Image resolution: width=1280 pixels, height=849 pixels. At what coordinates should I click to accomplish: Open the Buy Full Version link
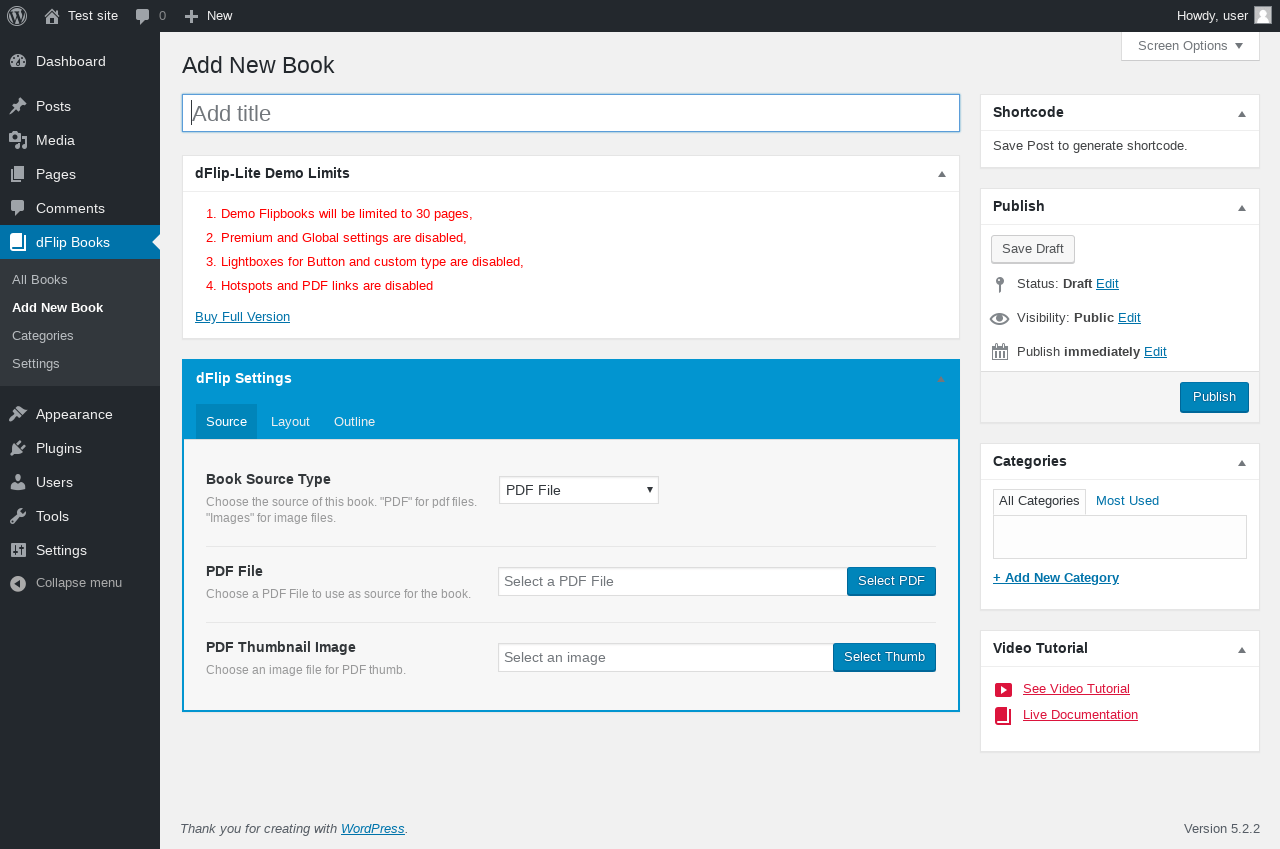[x=242, y=317]
